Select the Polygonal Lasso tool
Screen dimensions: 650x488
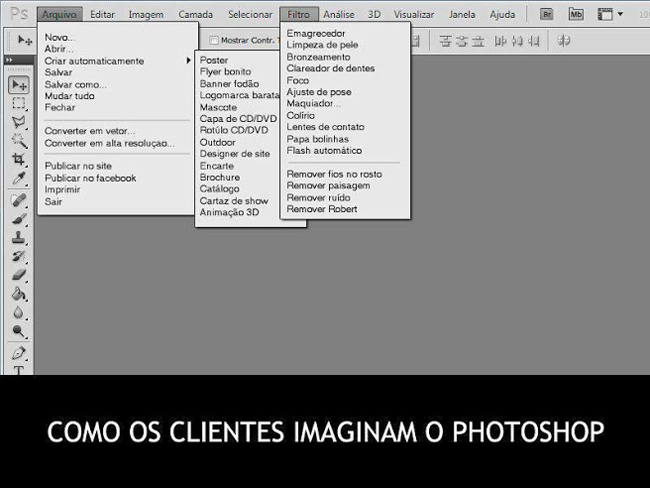19,121
